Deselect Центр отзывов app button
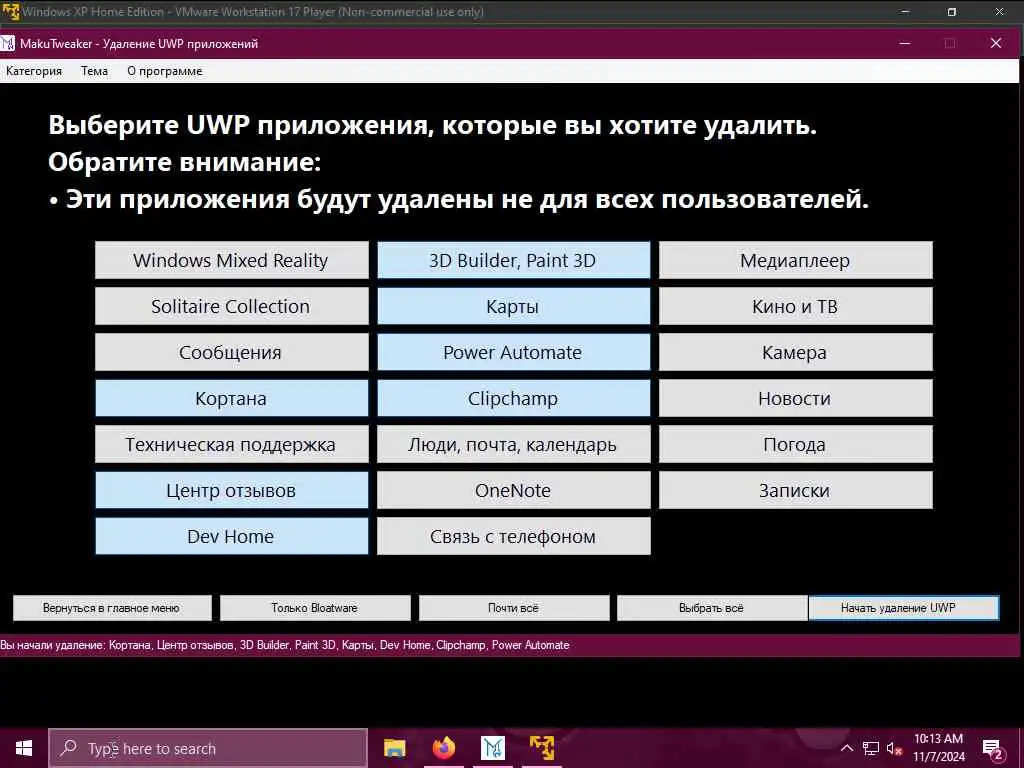 pyautogui.click(x=231, y=490)
